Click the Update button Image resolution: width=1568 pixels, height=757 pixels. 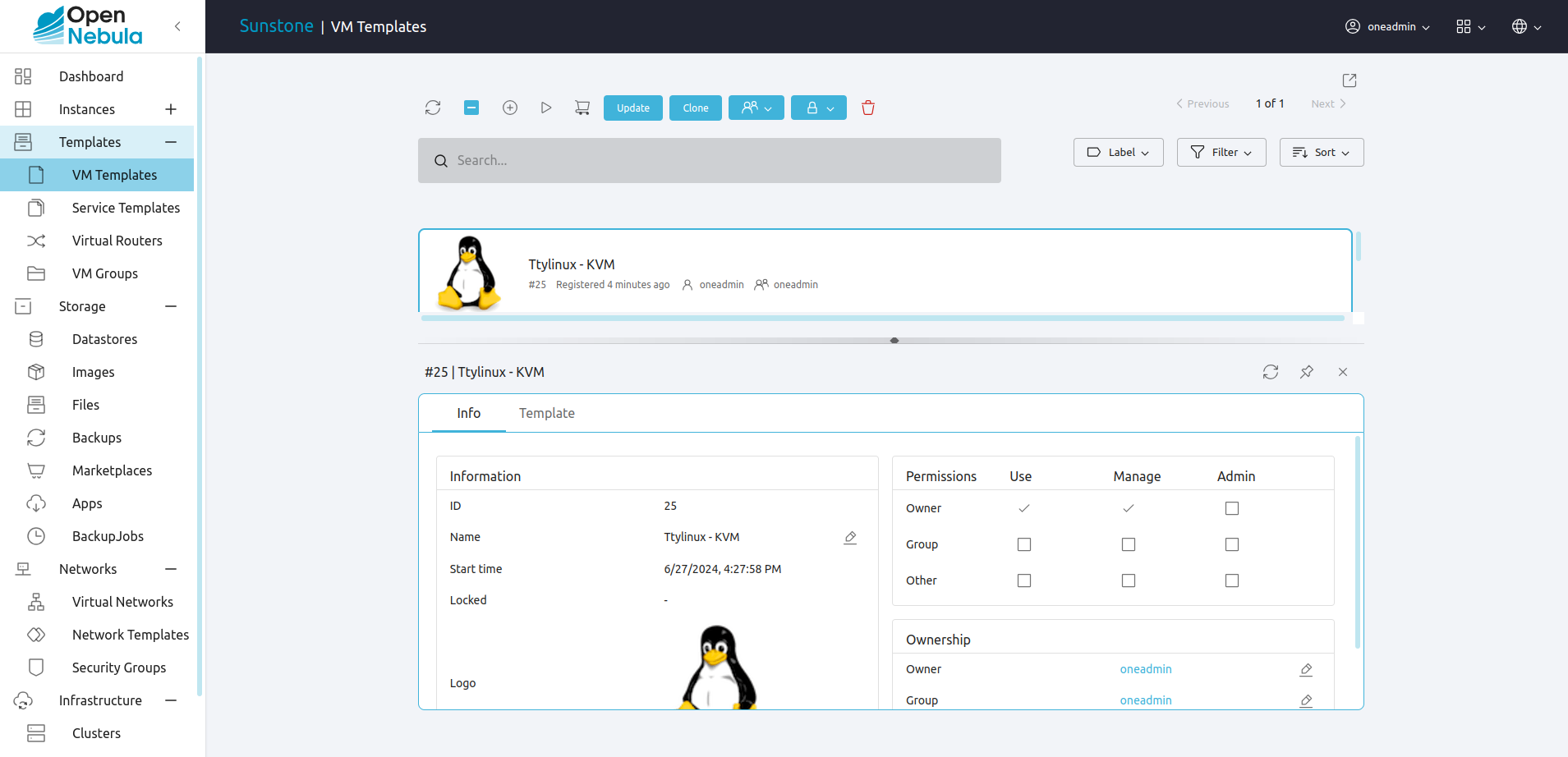pos(633,108)
